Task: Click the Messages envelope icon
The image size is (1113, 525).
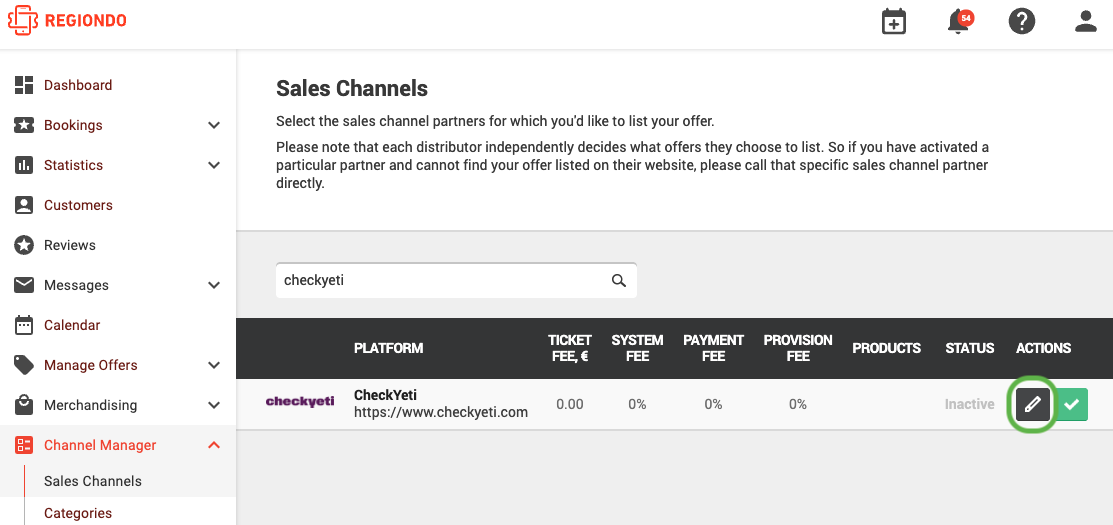Action: point(24,285)
